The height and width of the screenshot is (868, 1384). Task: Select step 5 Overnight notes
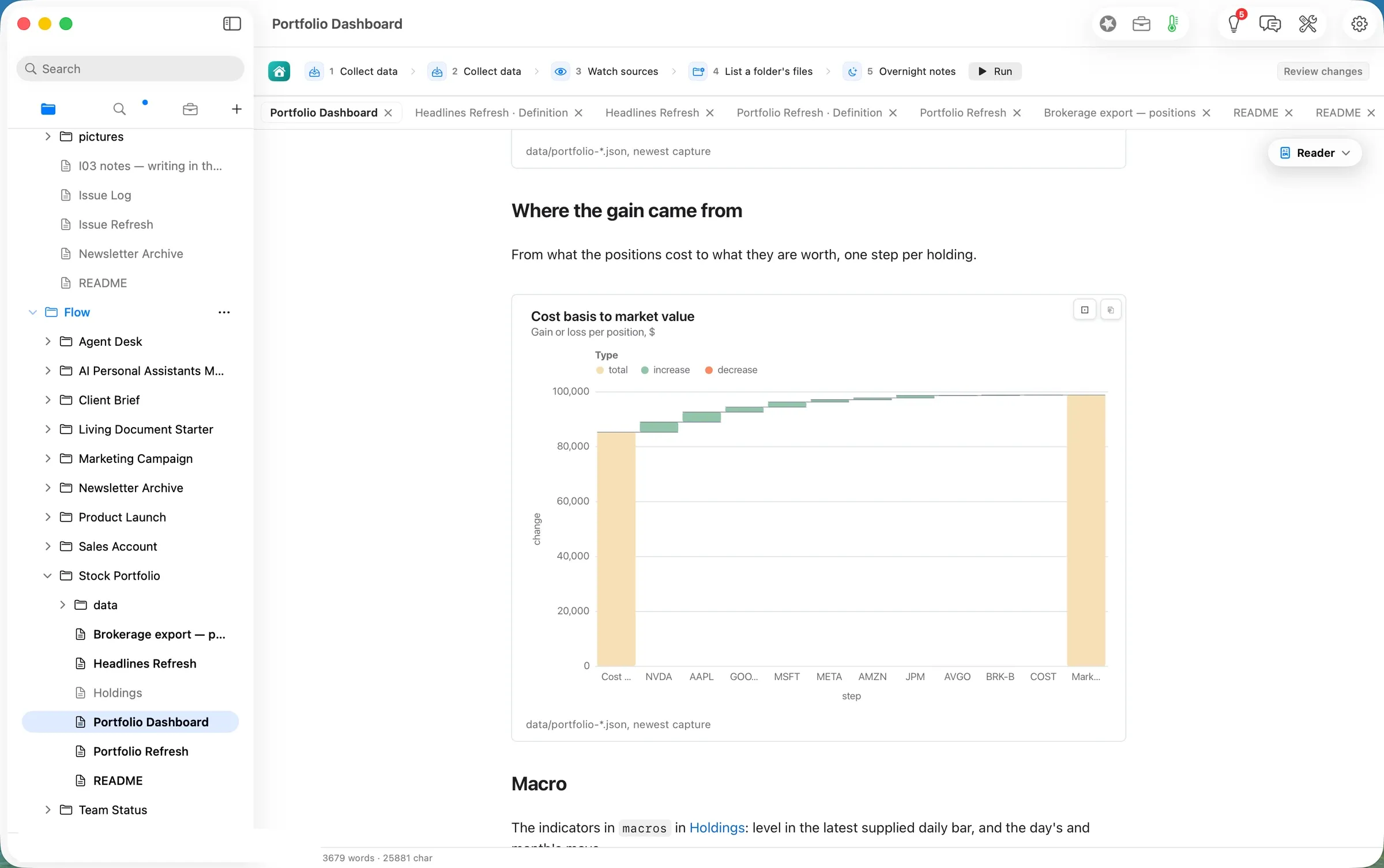tap(900, 71)
